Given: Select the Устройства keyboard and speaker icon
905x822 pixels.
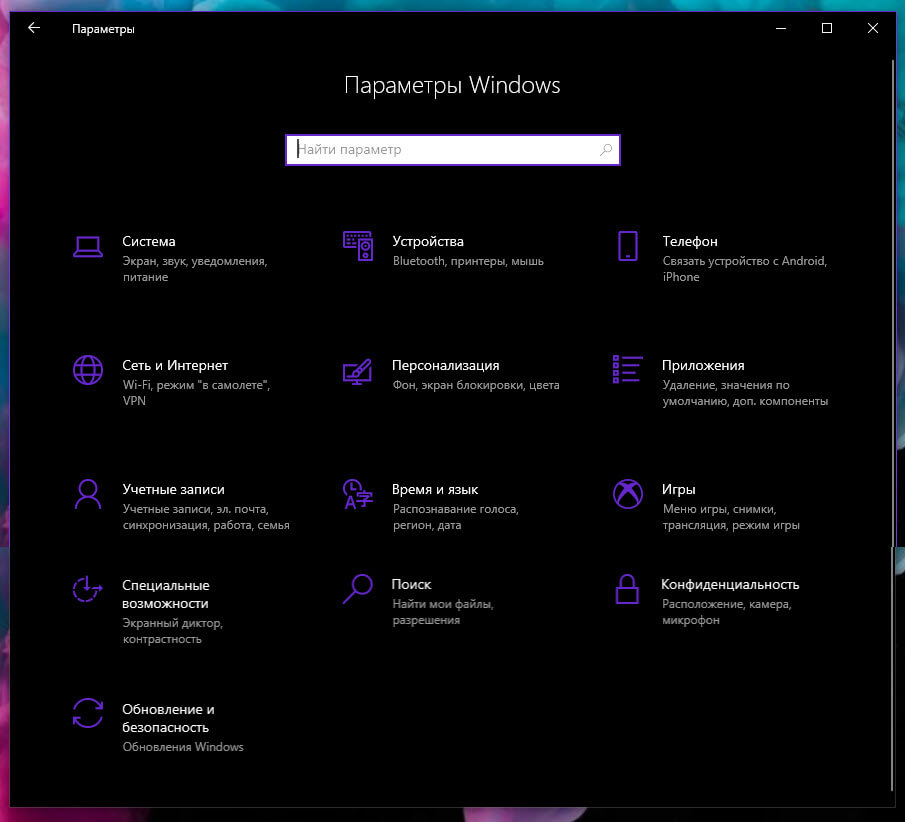Looking at the screenshot, I should coord(358,246).
